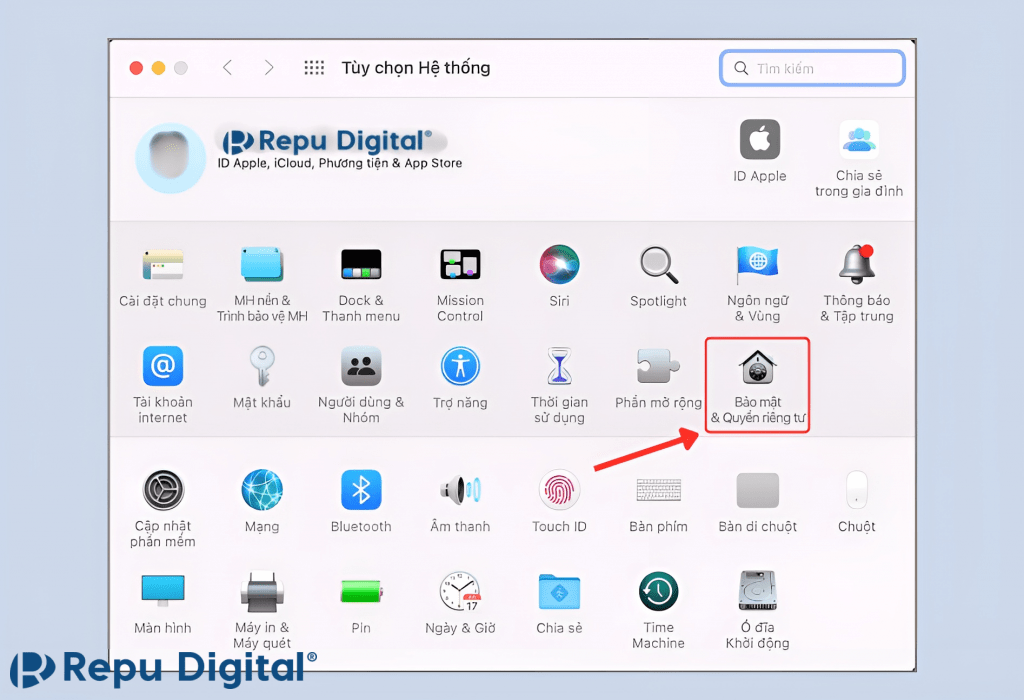Show all preferences grid button
Viewport: 1024px width, 700px height.
tap(314, 68)
